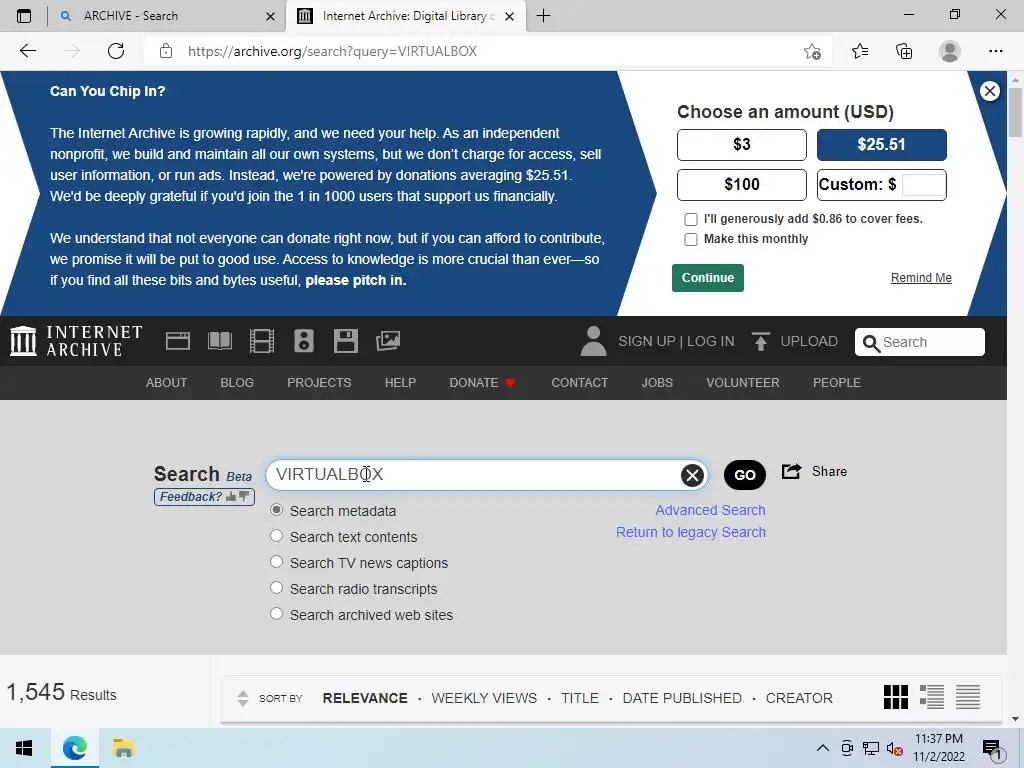1024x768 pixels.
Task: Close the Internet Archive tab
Action: point(510,16)
